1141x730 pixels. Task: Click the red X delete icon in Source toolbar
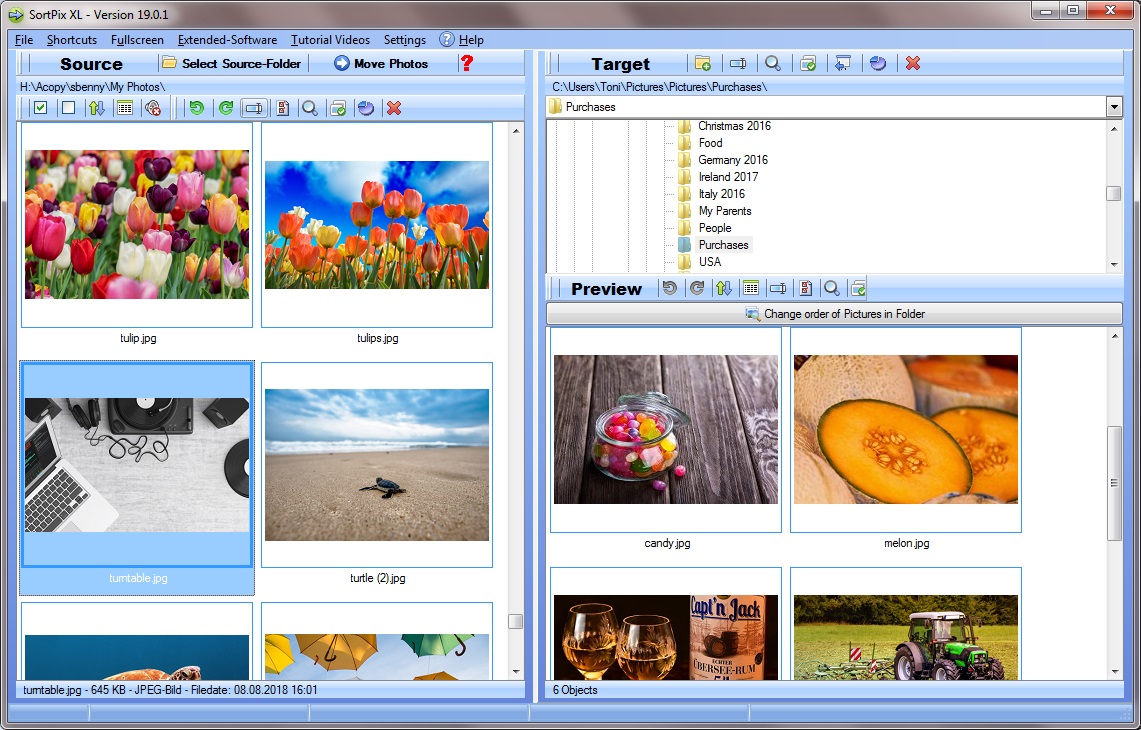pyautogui.click(x=394, y=108)
